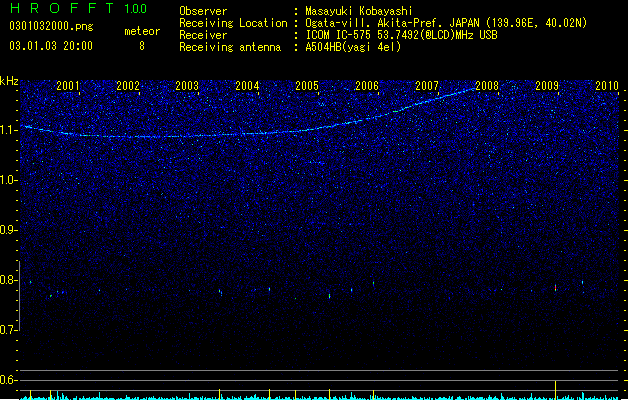Click the 2001 time axis marker
The height and width of the screenshot is (400, 629).
(x=68, y=86)
